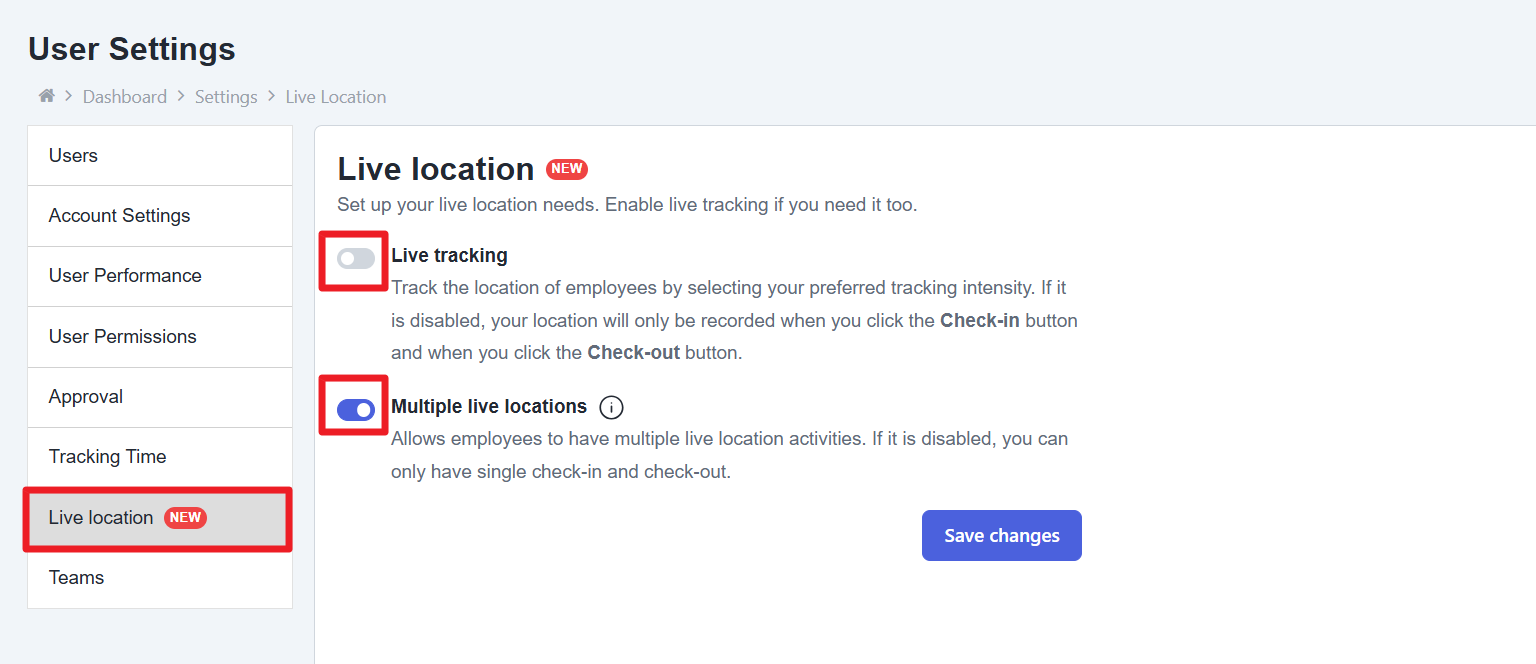Navigate to User Permissions
The image size is (1536, 664).
pyautogui.click(x=122, y=337)
